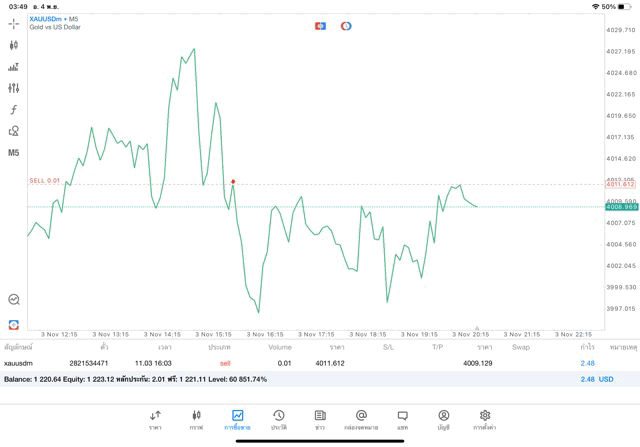This screenshot has height=447, width=640.
Task: Open the chart settings sliders icon
Action: coord(14,88)
